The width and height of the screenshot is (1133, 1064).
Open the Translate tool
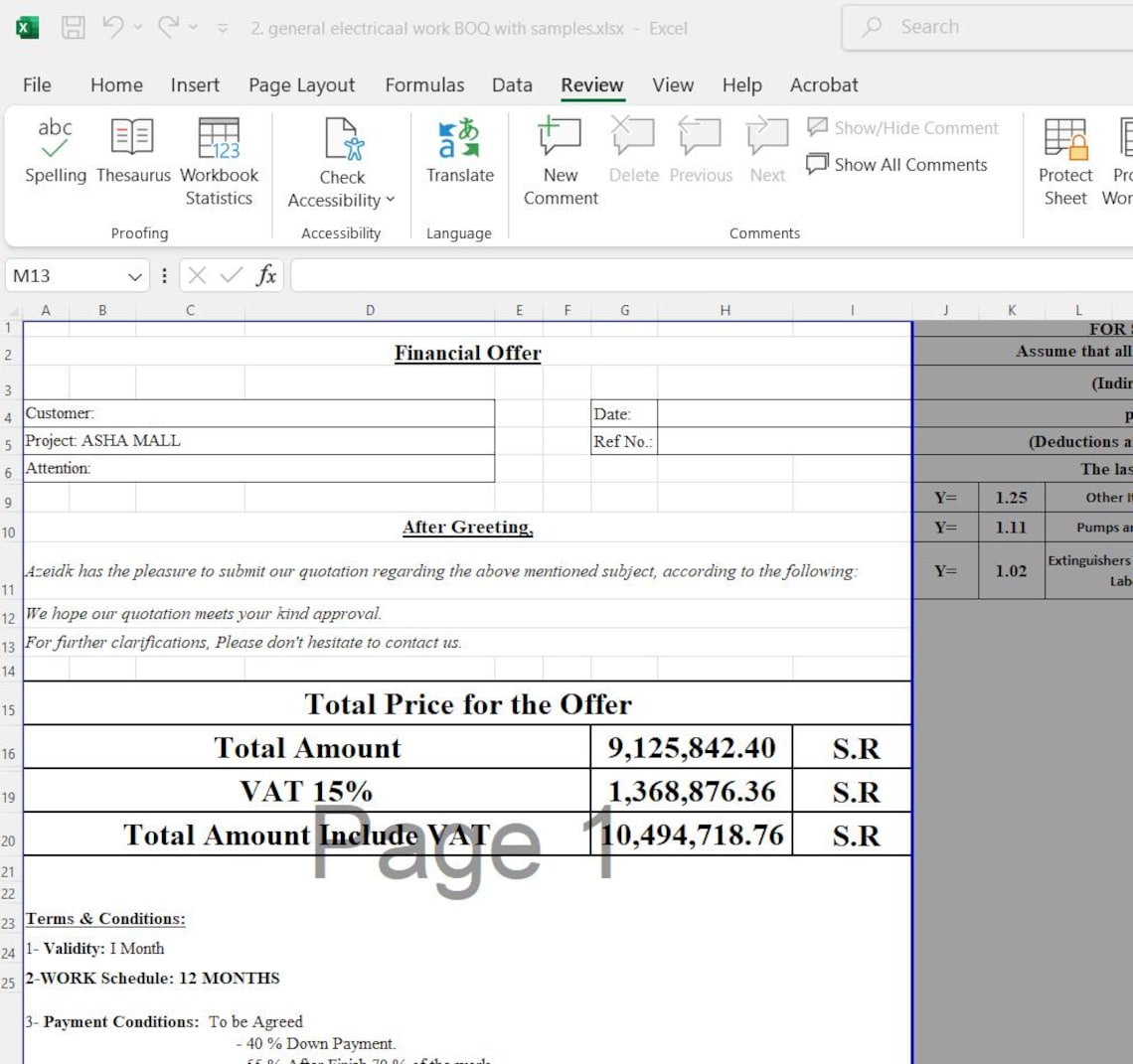tap(459, 152)
